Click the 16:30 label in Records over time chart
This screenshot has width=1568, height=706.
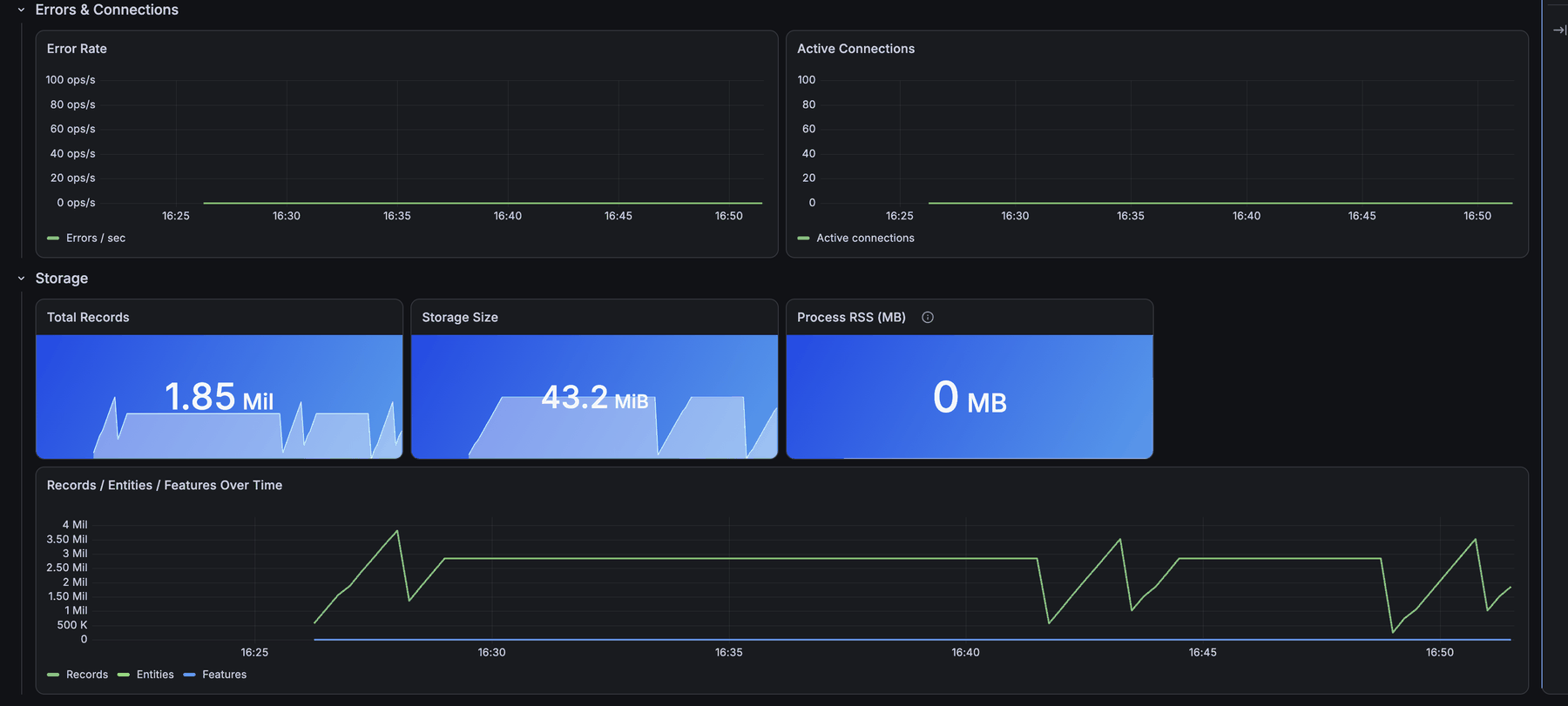point(491,652)
